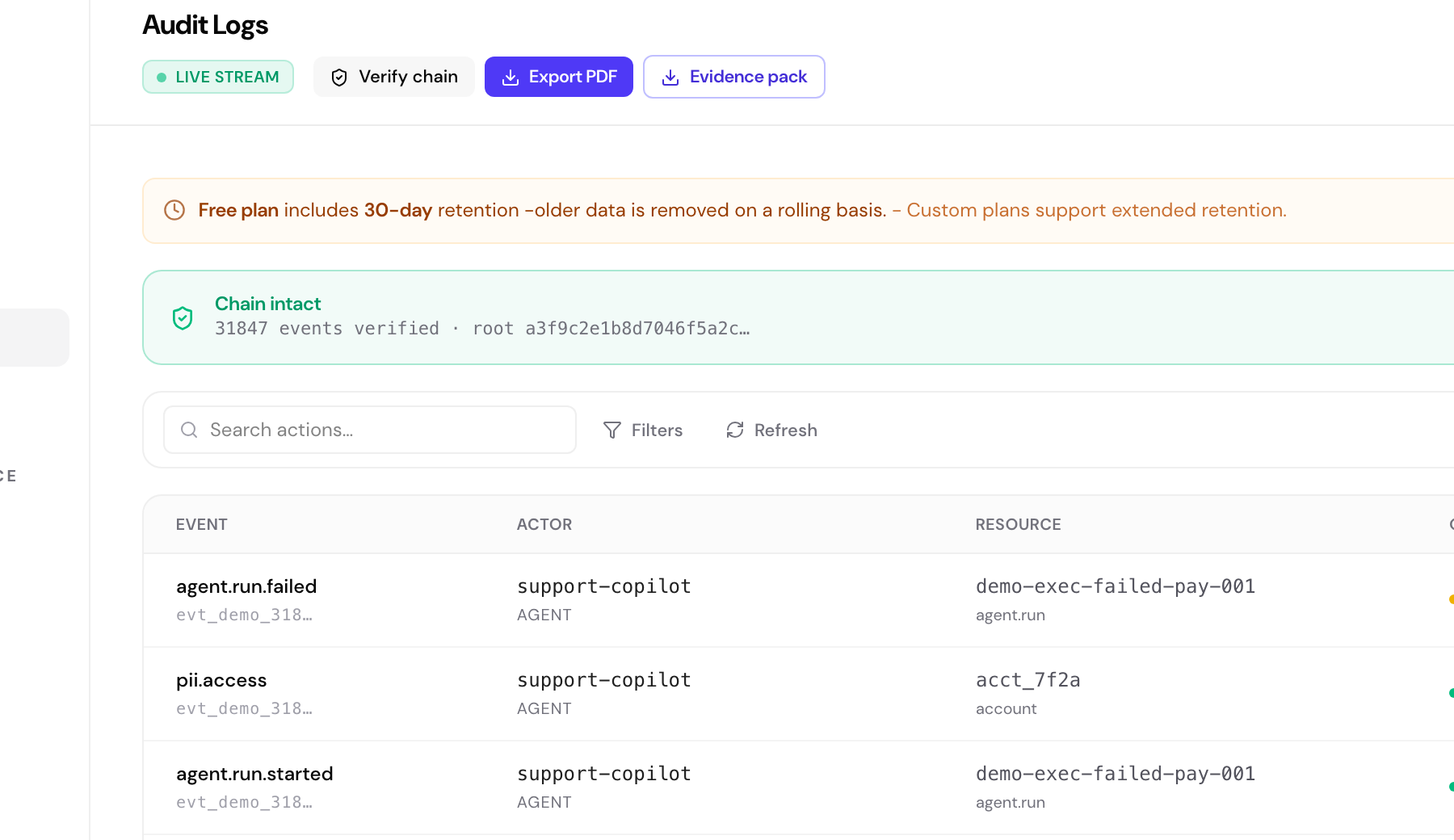Click the circular Refresh arrows icon
The height and width of the screenshot is (840, 1454).
(x=735, y=430)
